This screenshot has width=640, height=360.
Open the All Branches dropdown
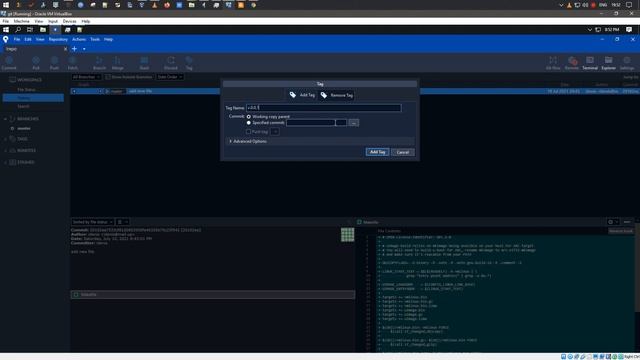click(x=86, y=77)
